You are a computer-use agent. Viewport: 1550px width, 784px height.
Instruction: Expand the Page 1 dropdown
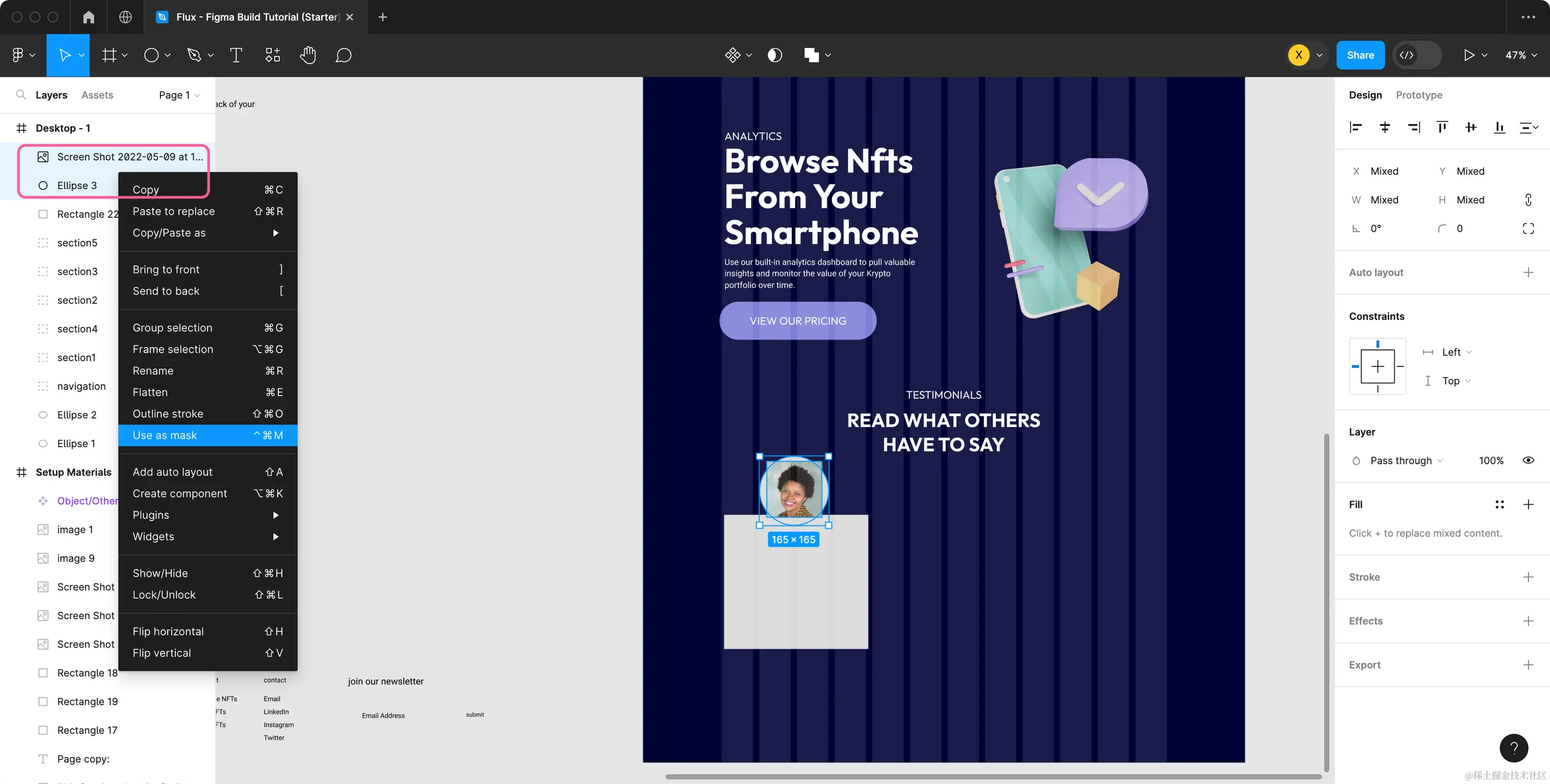[179, 95]
